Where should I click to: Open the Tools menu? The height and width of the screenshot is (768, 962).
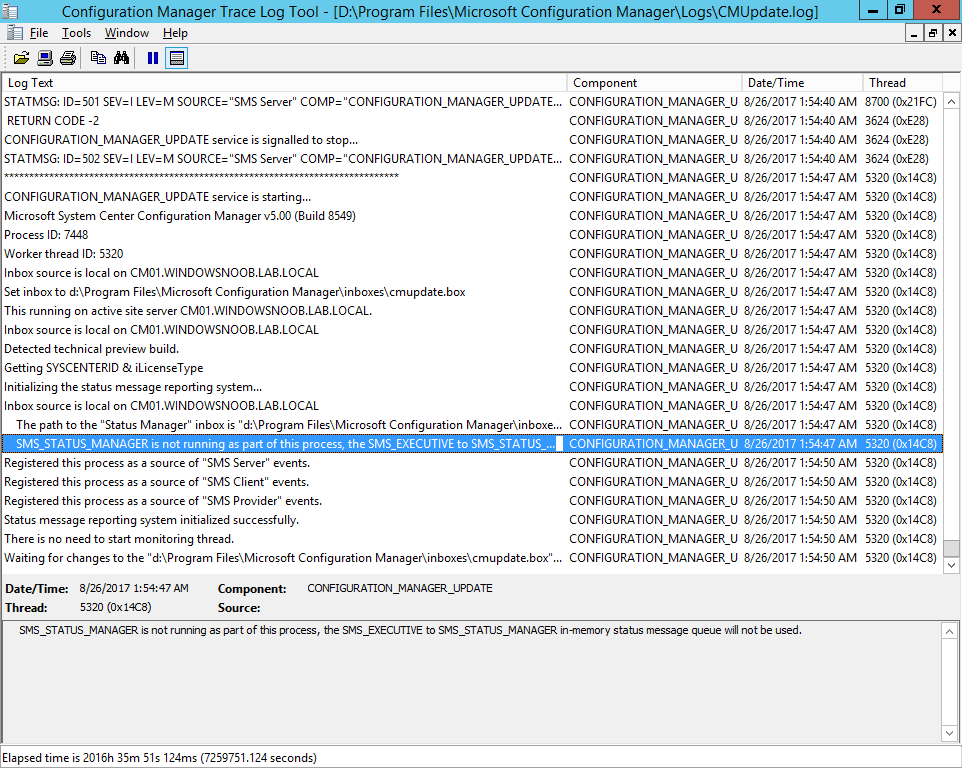pos(76,33)
